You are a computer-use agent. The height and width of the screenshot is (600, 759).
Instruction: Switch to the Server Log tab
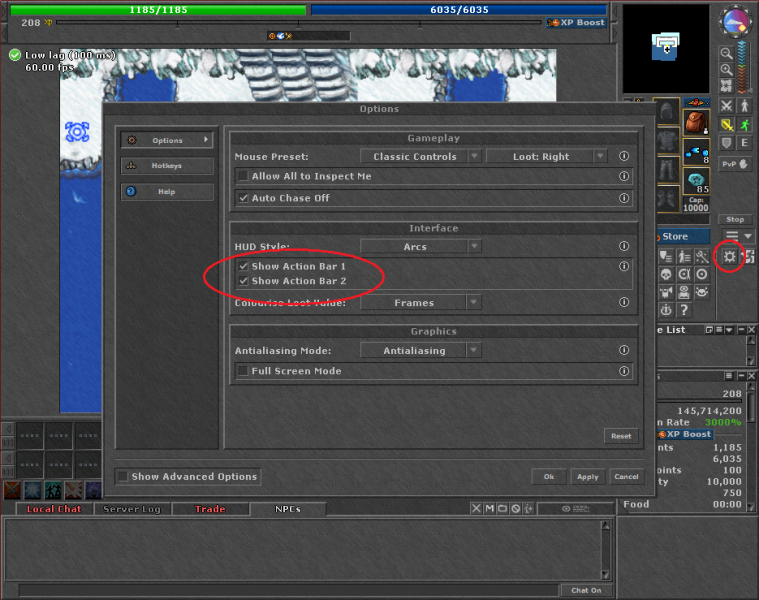pyautogui.click(x=132, y=509)
